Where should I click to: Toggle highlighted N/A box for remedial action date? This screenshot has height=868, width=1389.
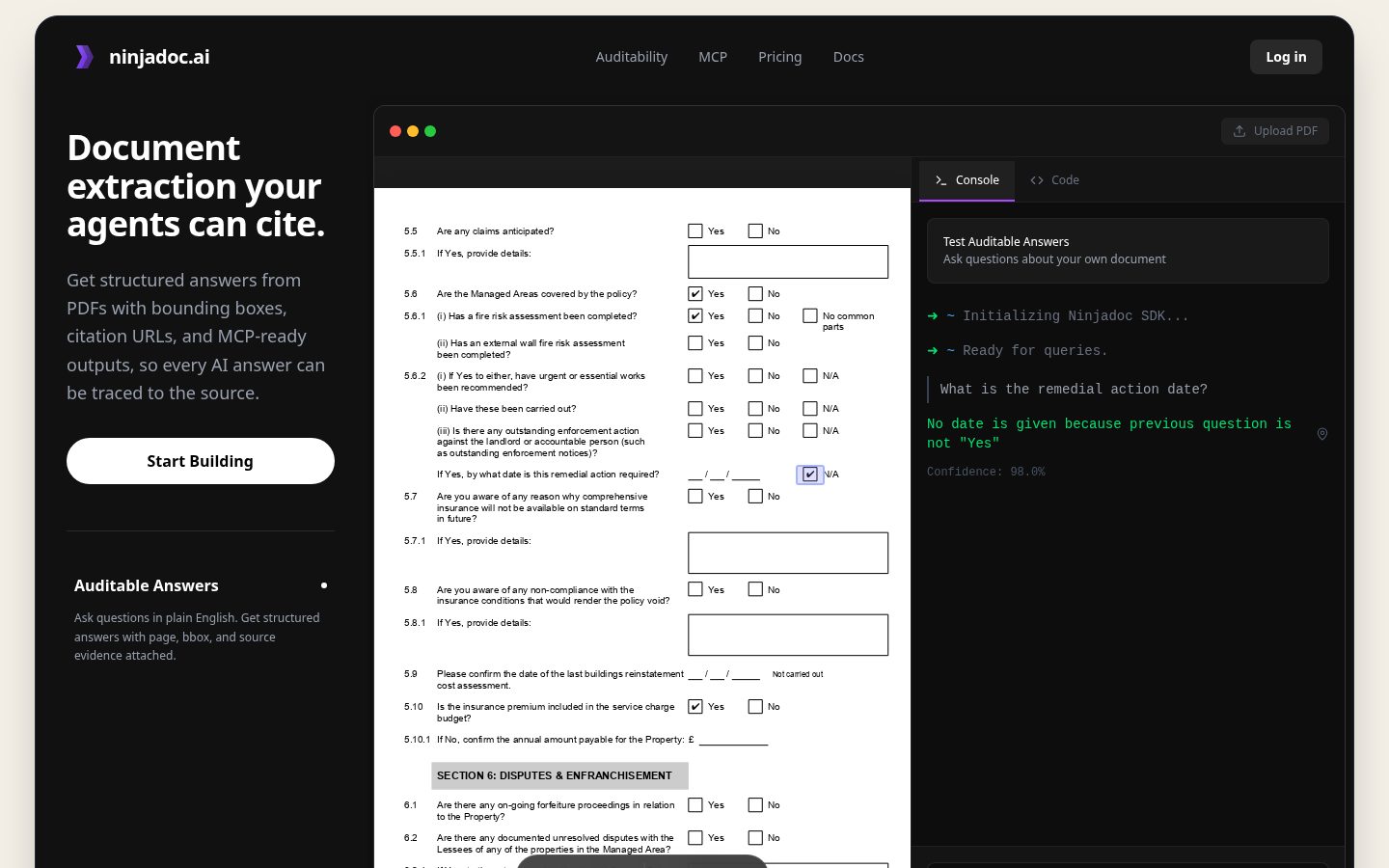[810, 475]
